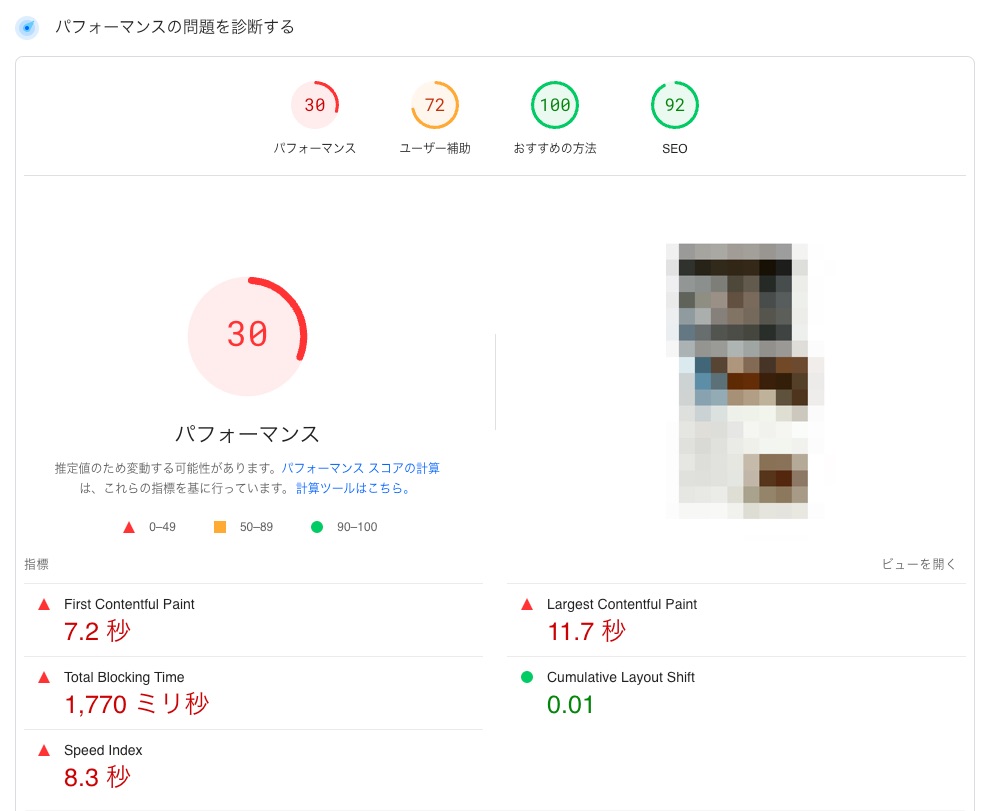The height and width of the screenshot is (811, 986).
Task: Click the green circle 90–100 legend icon
Action: 317,527
